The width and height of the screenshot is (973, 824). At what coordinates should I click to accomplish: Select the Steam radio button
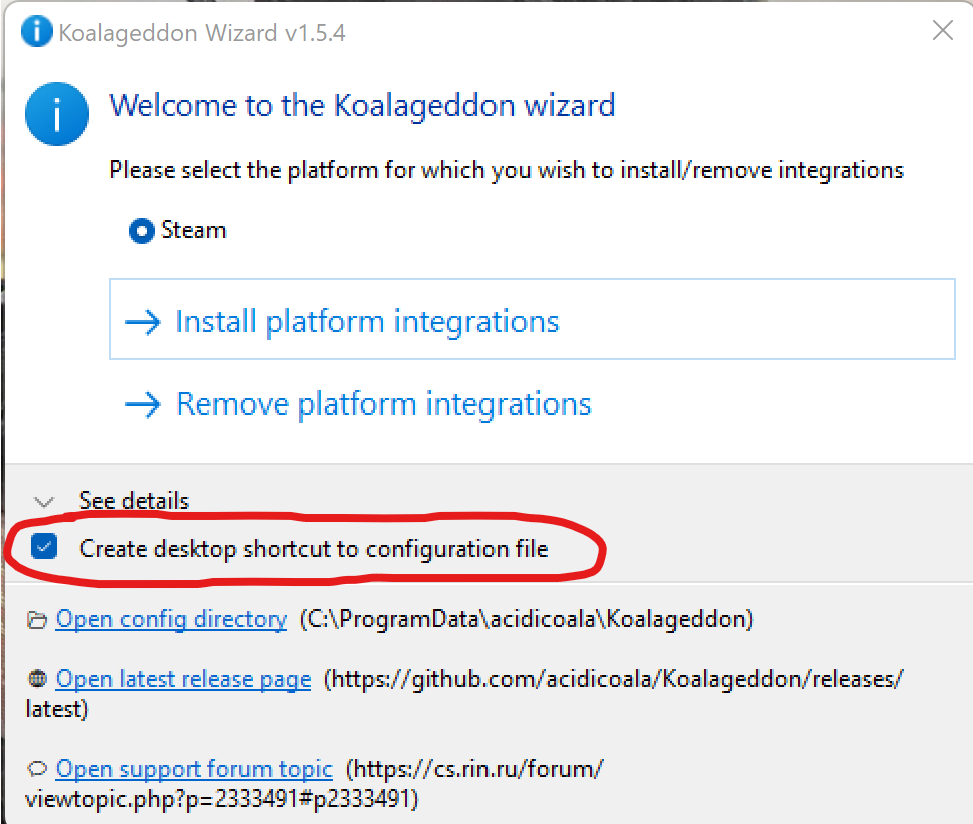[140, 231]
